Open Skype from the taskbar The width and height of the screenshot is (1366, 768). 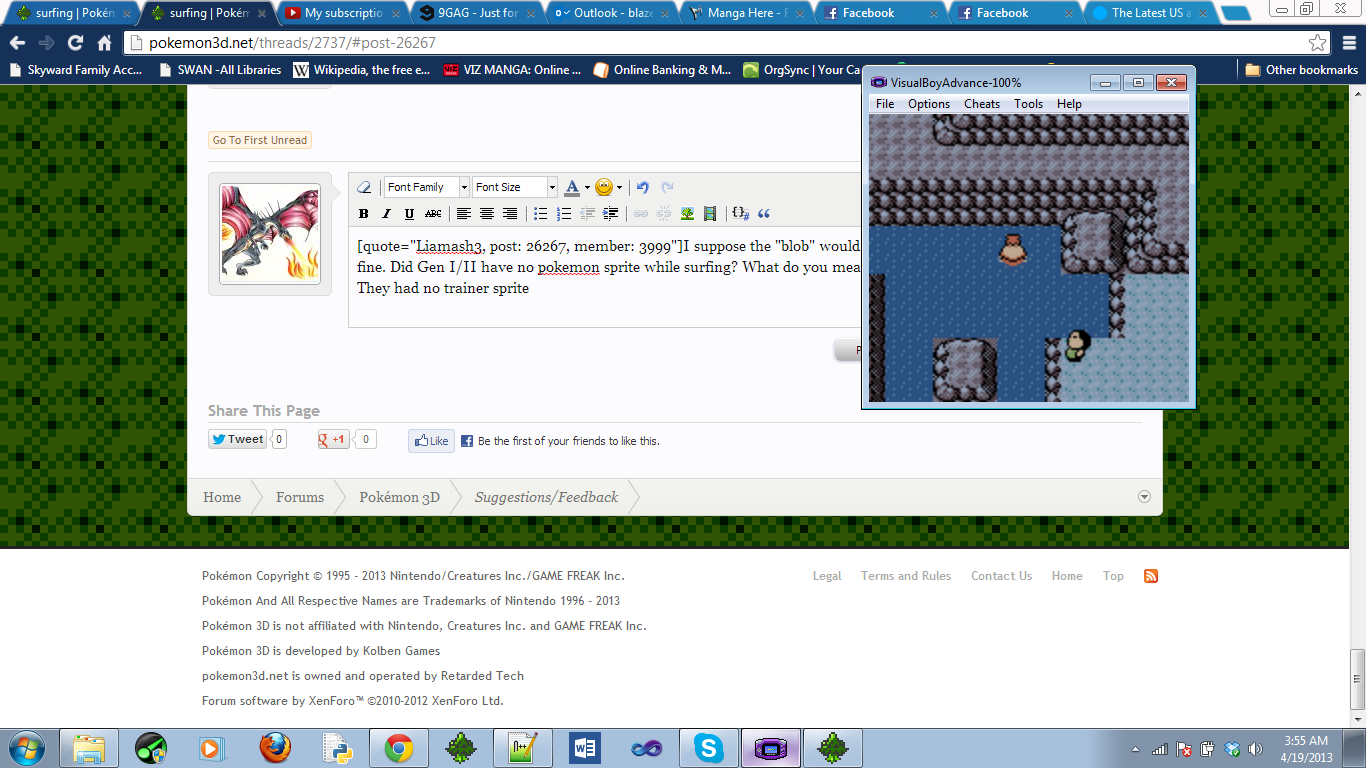click(x=709, y=748)
